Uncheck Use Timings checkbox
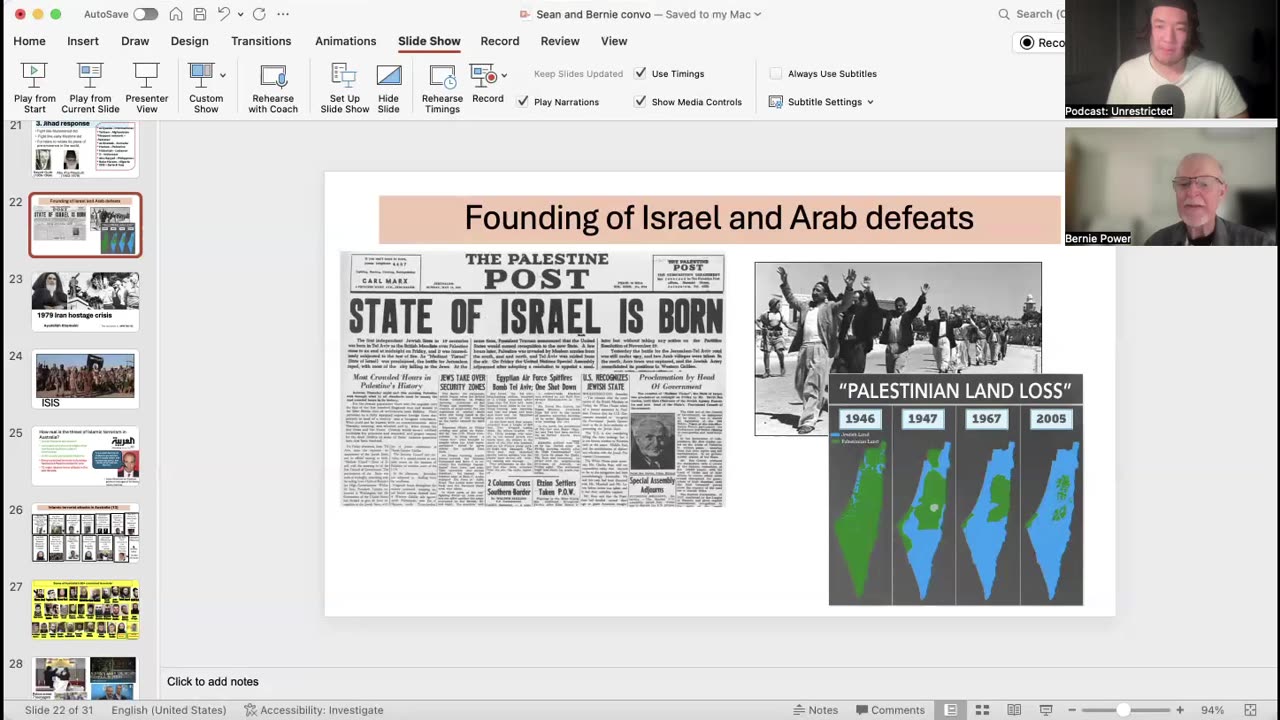Viewport: 1280px width, 720px height. [x=640, y=73]
